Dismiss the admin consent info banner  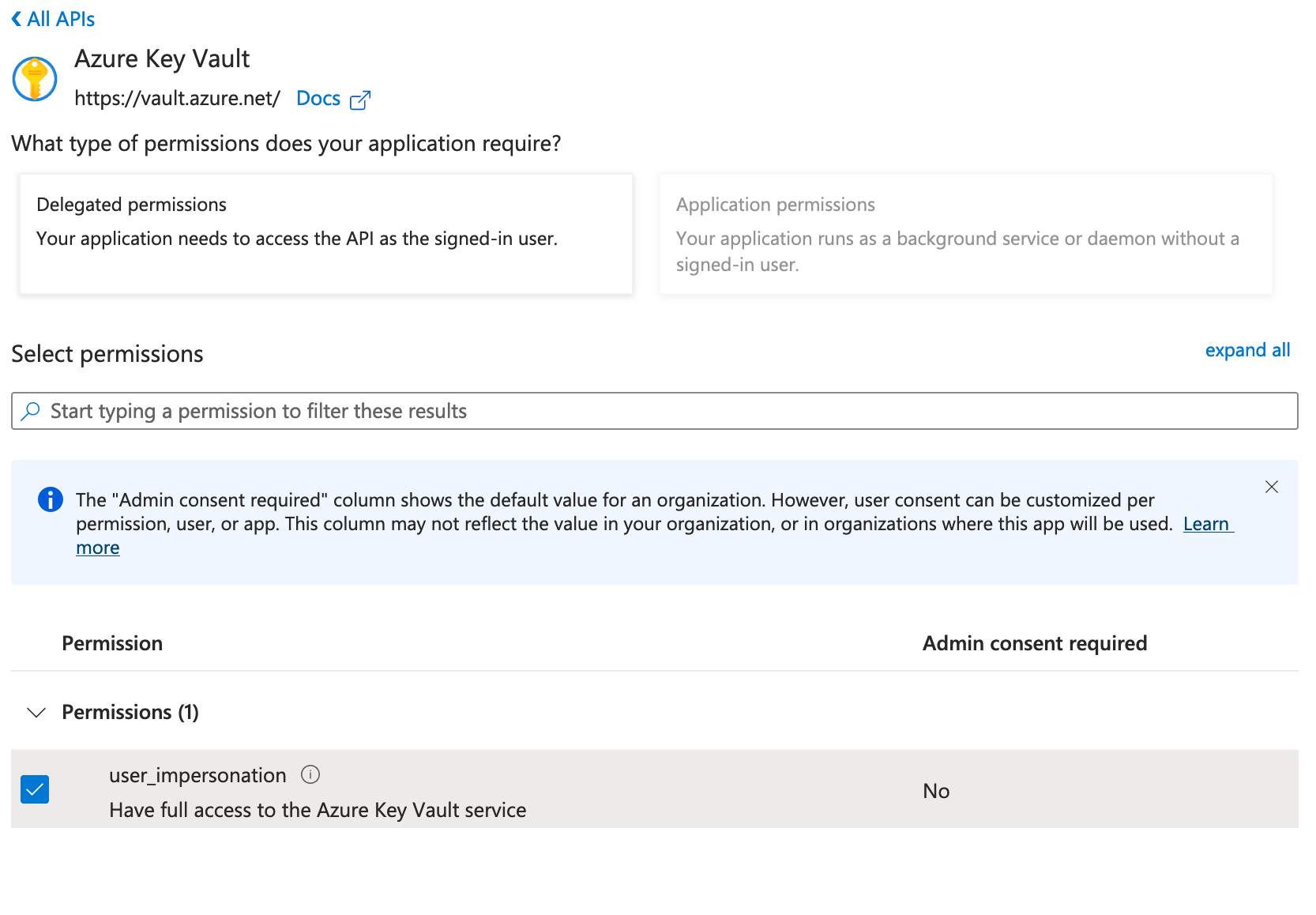(1272, 487)
